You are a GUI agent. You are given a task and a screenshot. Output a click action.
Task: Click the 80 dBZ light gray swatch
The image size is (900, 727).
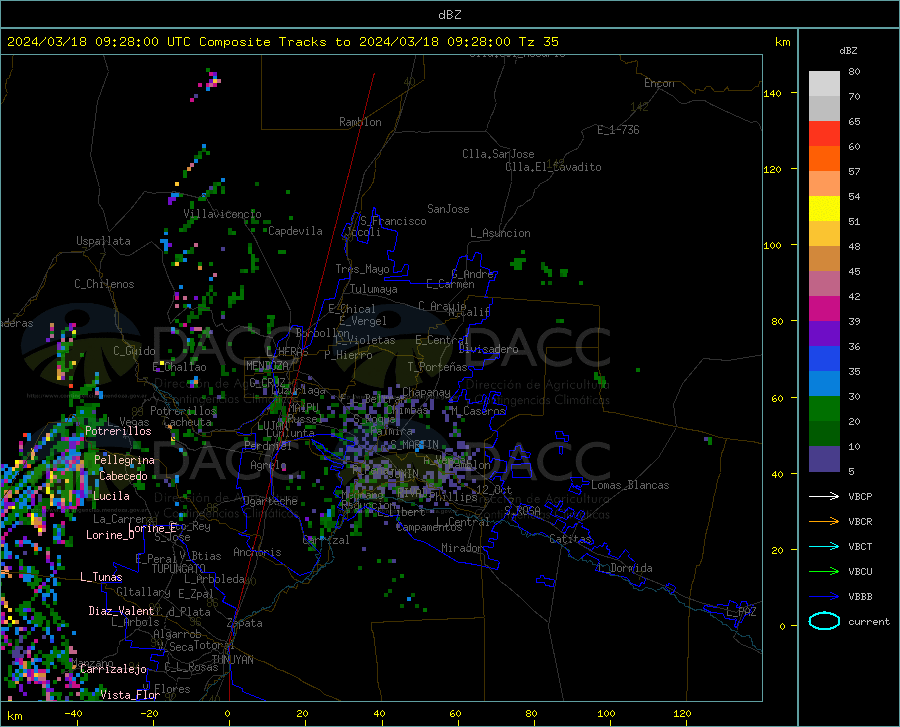pyautogui.click(x=824, y=84)
